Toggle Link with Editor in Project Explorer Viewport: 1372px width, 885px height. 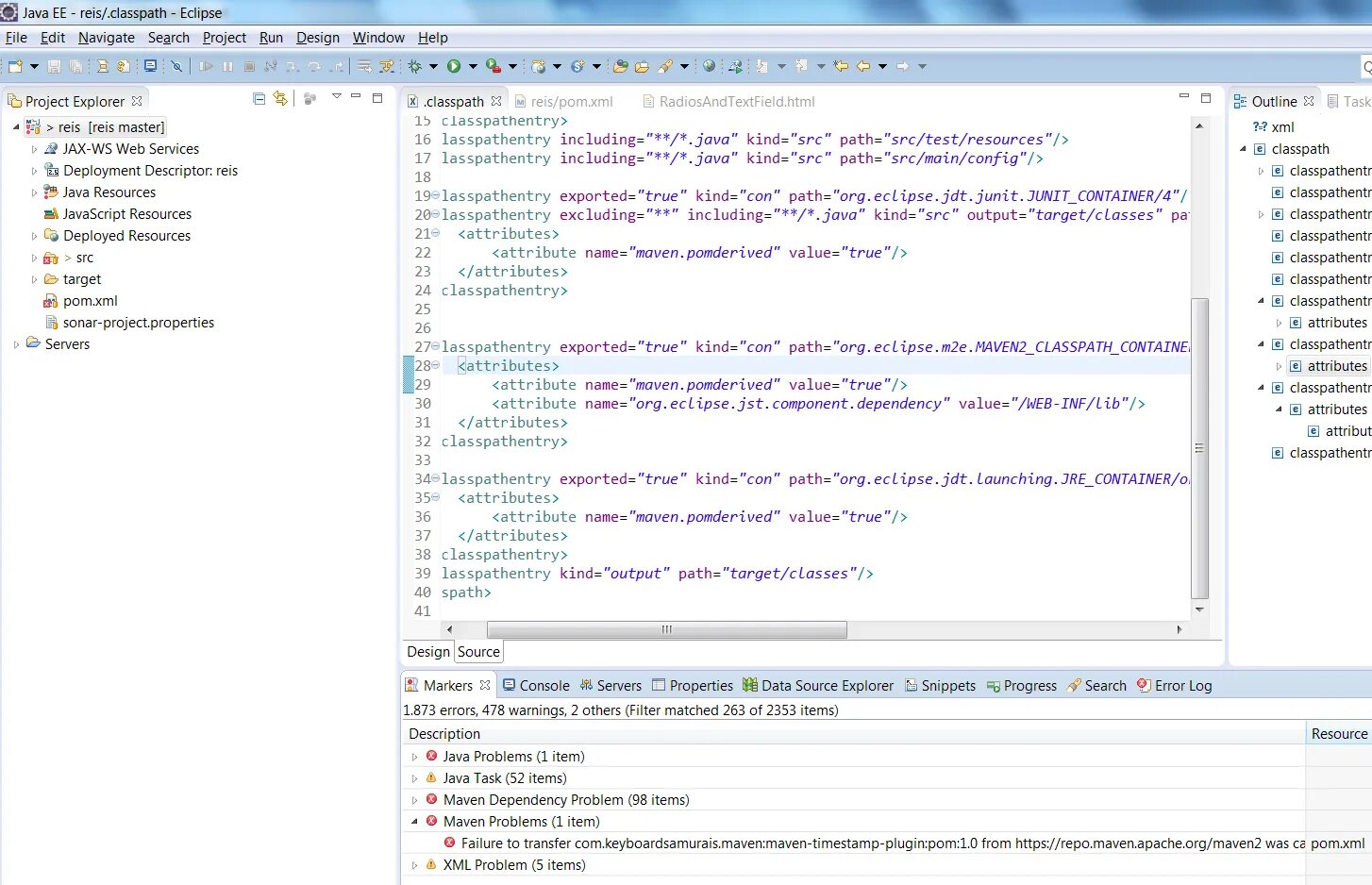tap(280, 98)
